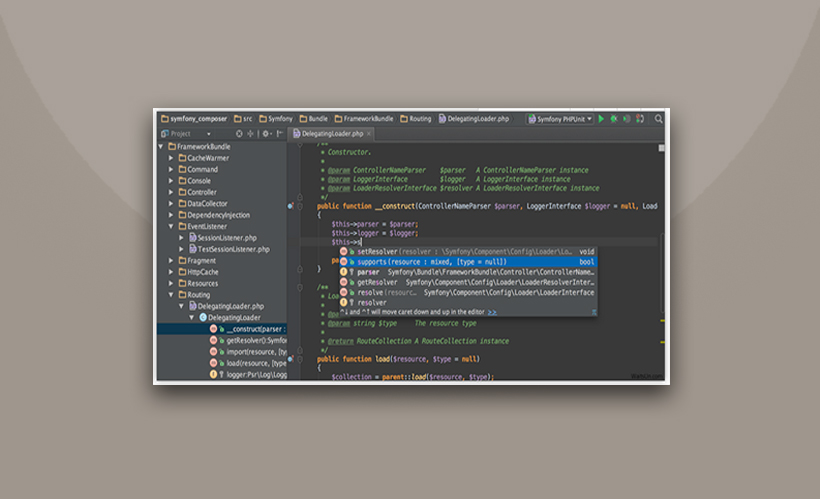820x499 pixels.
Task: Fold the __construct function via gutter marker
Action: point(300,206)
